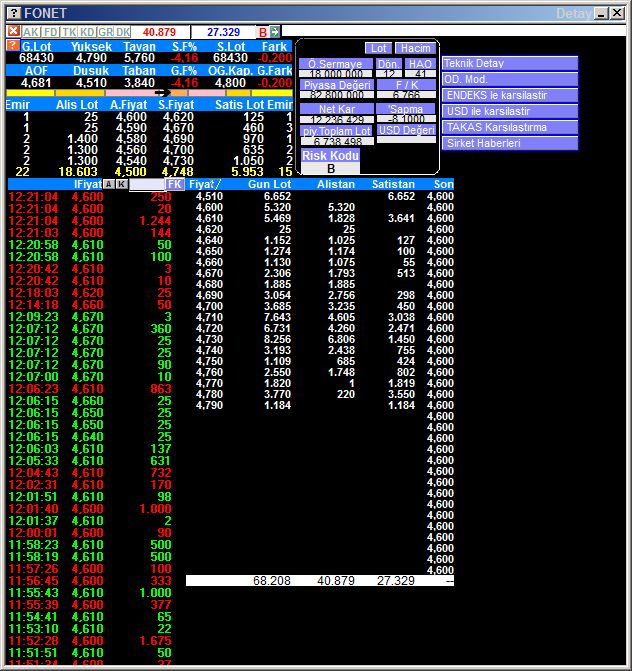Click the Risk Kodu value B
Screen dimensions: 632x671
(330, 169)
